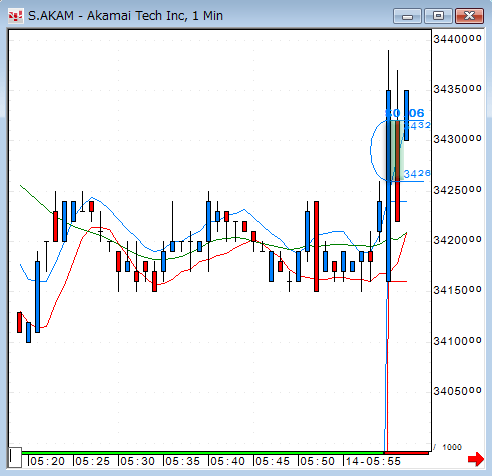This screenshot has width=492, height=476.
Task: Click the 05:45 time axis label
Action: point(272,461)
